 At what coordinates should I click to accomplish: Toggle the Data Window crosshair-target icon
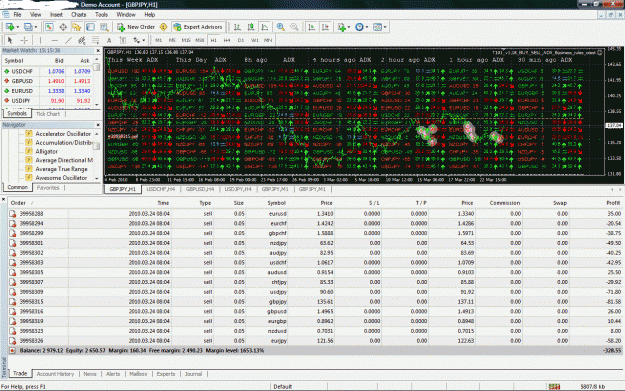(x=63, y=27)
